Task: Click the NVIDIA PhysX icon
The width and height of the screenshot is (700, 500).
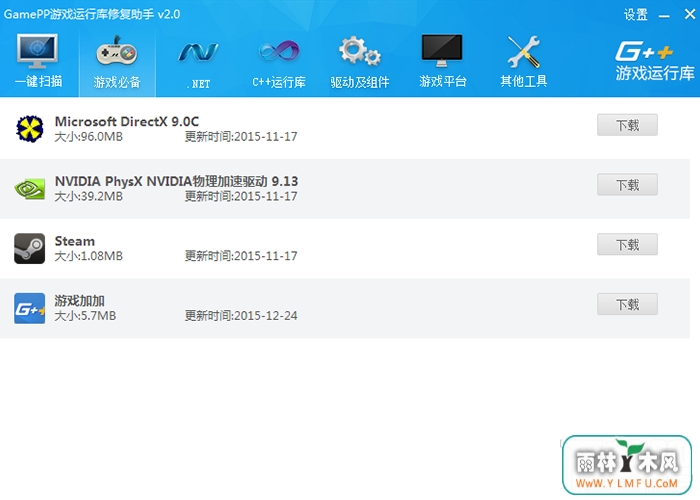Action: point(29,188)
